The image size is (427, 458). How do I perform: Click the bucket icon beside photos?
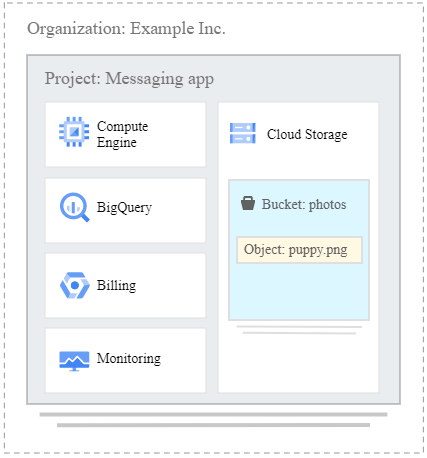pyautogui.click(x=248, y=203)
